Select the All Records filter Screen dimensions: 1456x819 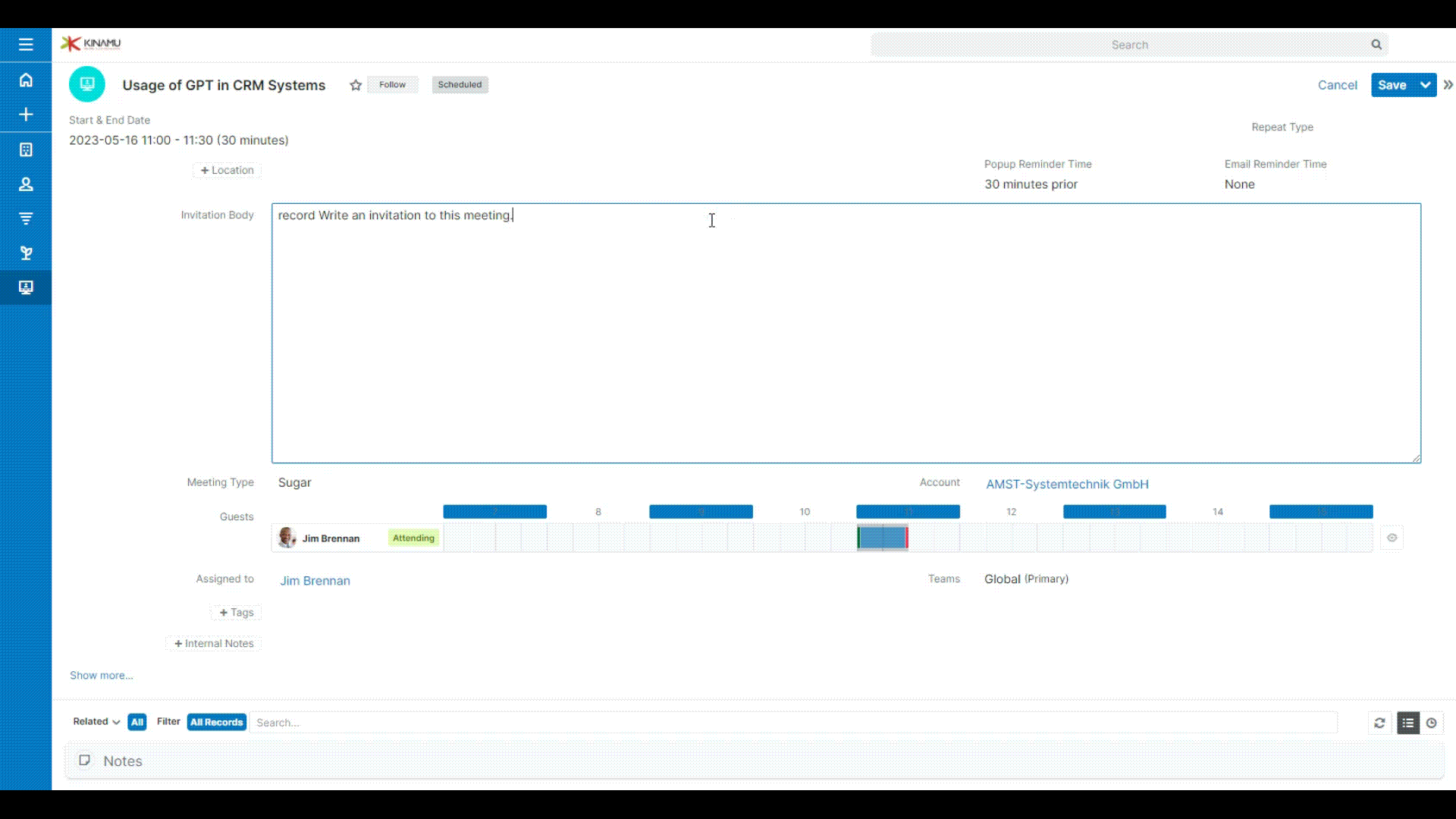pyautogui.click(x=216, y=722)
